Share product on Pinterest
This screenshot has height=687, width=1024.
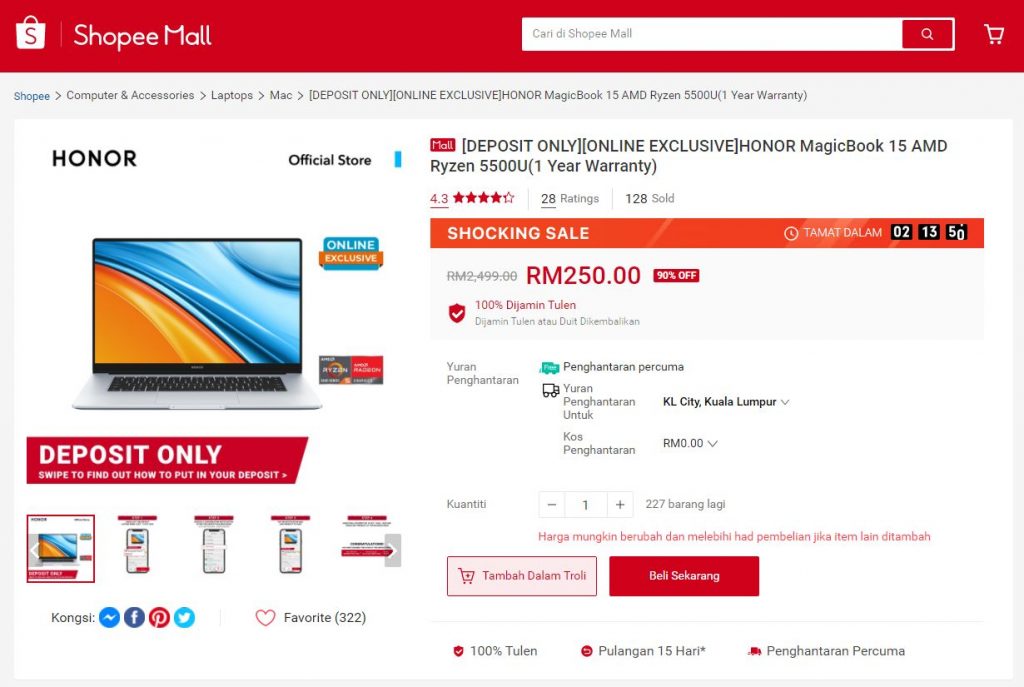point(159,617)
